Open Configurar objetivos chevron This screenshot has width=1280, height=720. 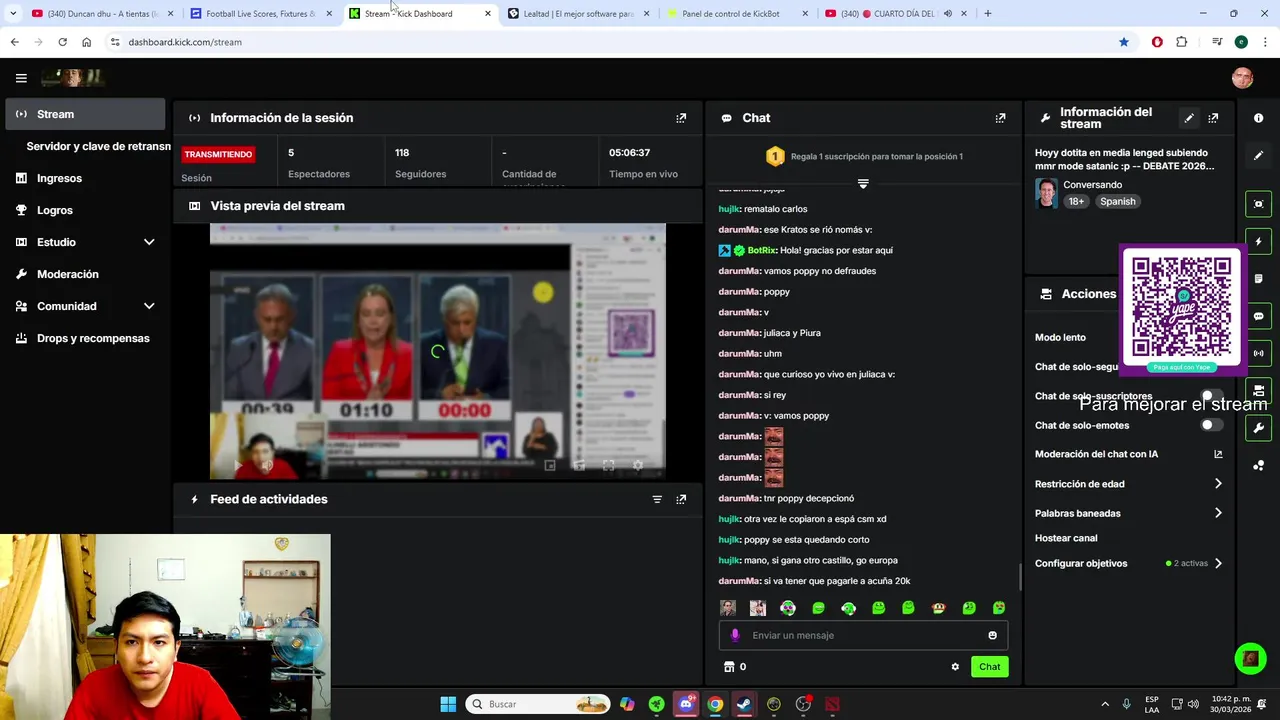(x=1218, y=563)
